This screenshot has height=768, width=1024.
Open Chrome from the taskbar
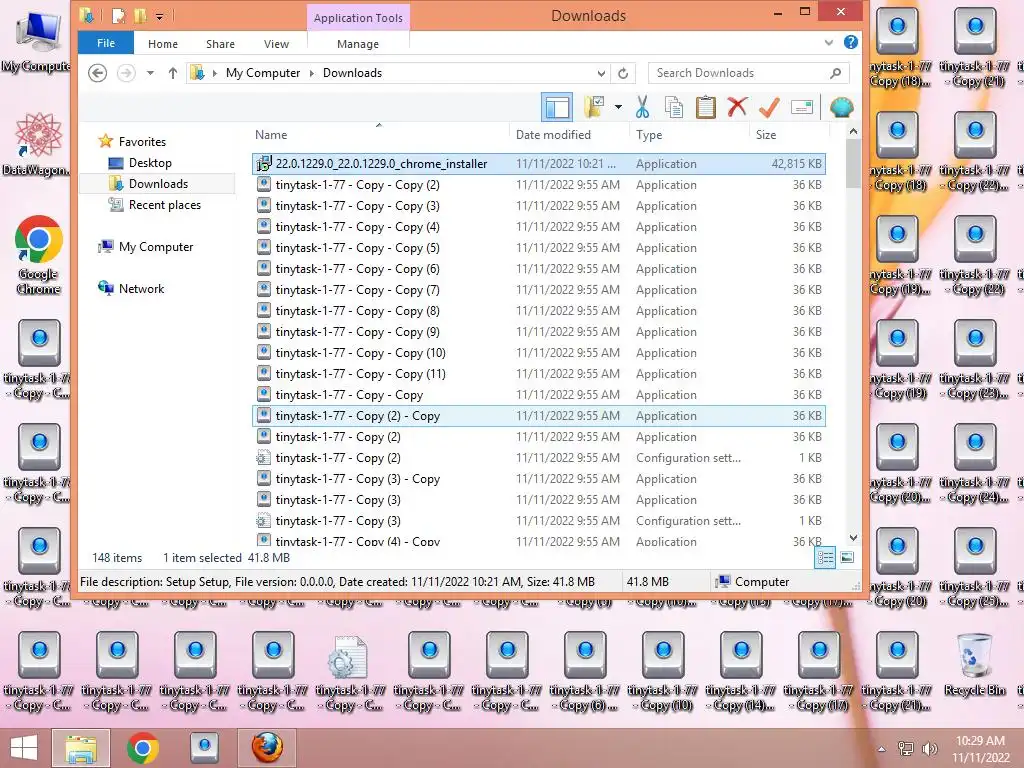[x=143, y=748]
